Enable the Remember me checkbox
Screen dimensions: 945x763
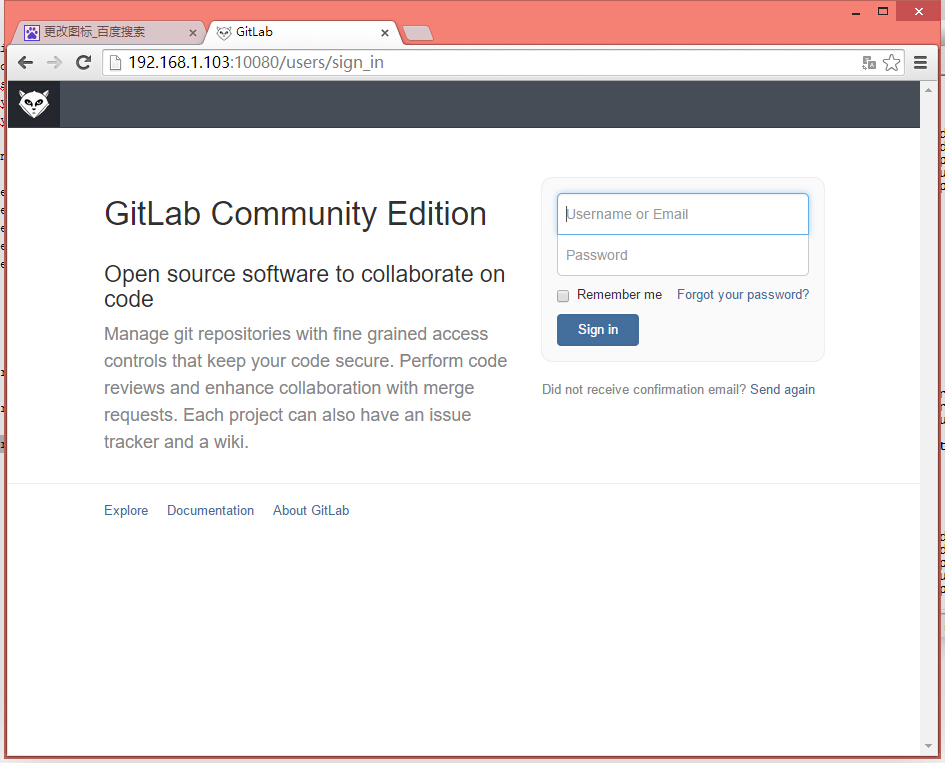pyautogui.click(x=563, y=295)
